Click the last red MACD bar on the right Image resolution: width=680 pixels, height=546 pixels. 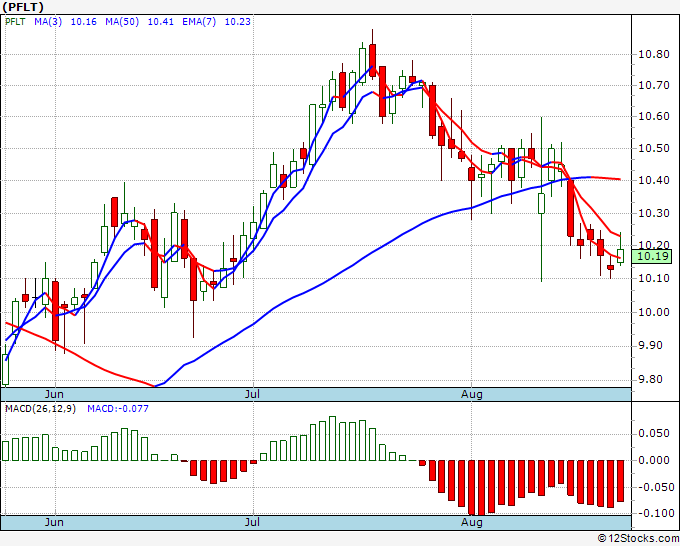pos(621,481)
